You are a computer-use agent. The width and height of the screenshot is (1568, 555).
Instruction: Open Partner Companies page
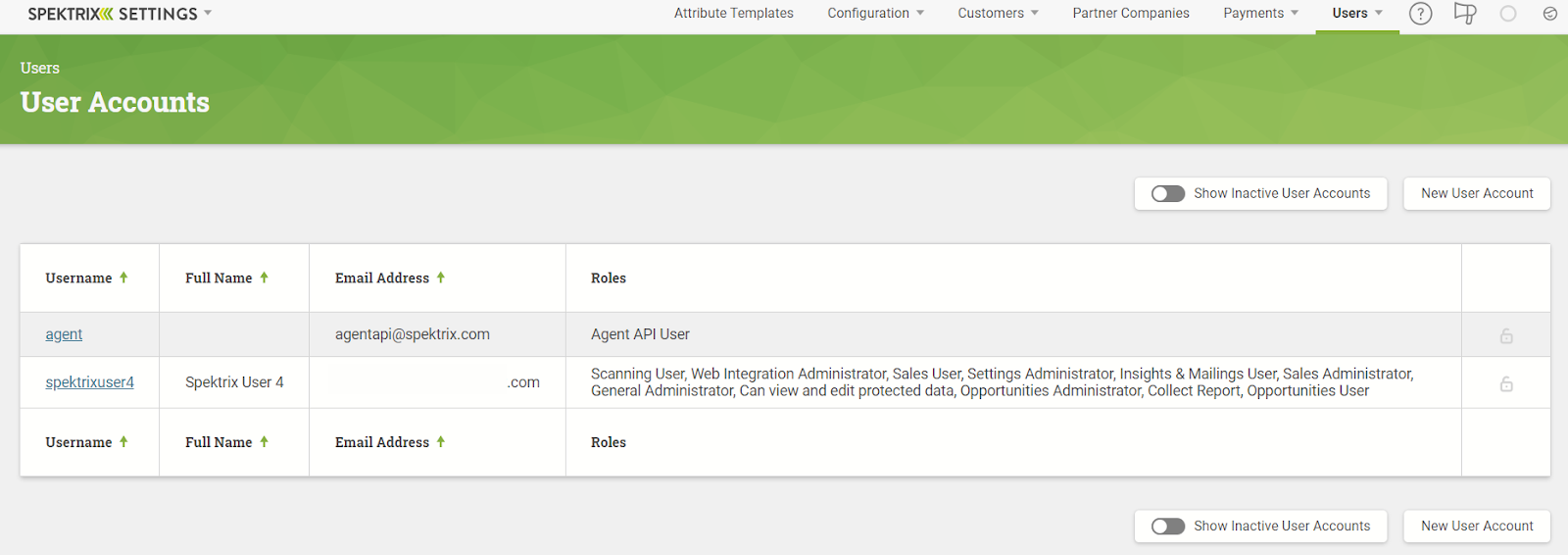[1131, 13]
